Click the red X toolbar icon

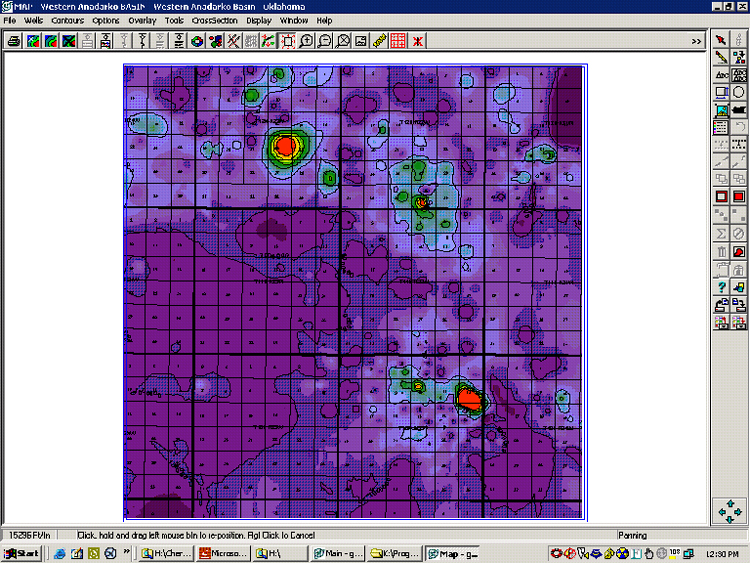pyautogui.click(x=418, y=41)
